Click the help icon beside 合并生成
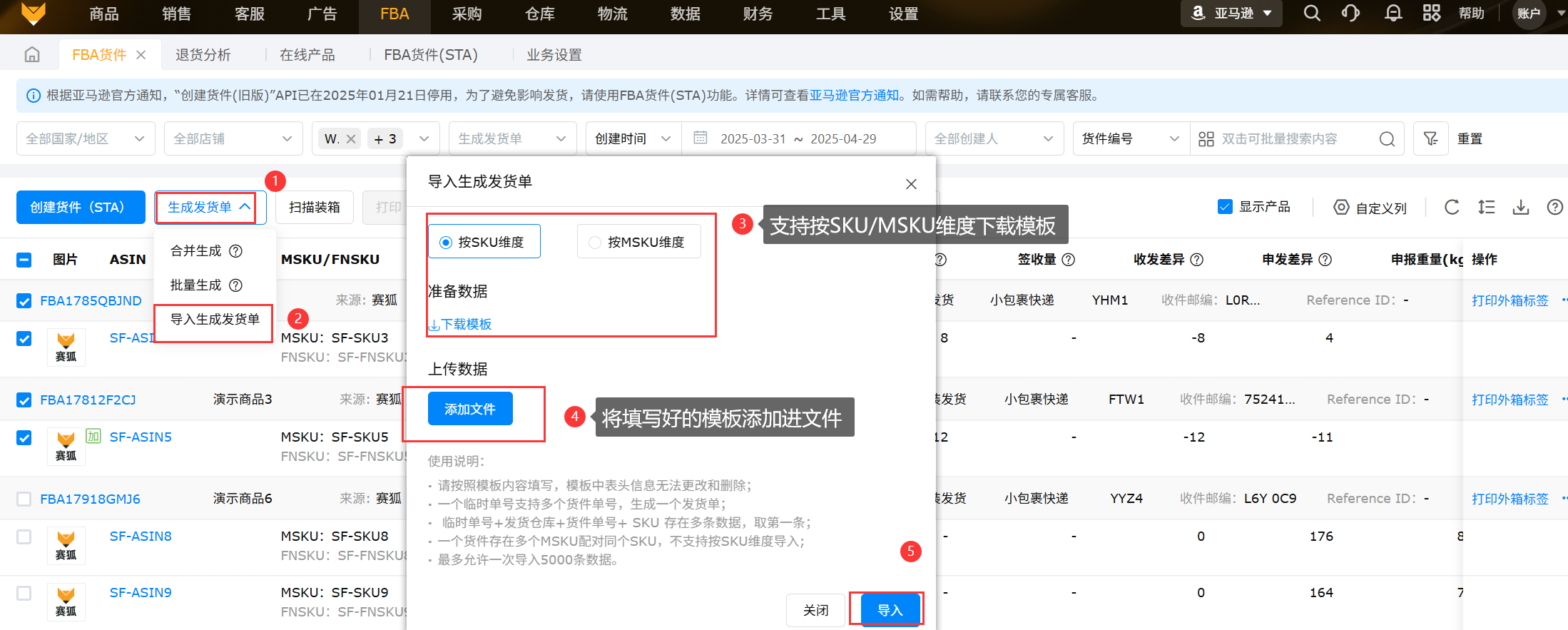This screenshot has height=630, width=1568. 235,250
